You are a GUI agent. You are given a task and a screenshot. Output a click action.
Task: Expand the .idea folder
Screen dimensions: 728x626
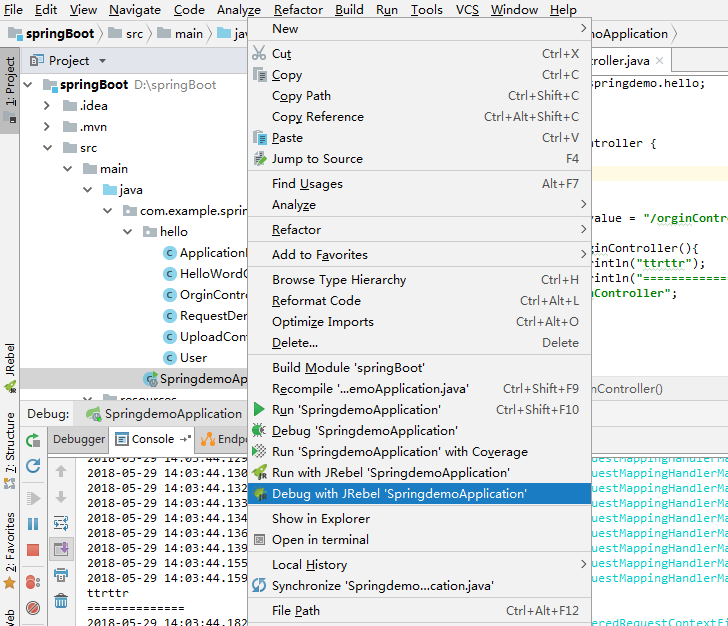click(x=46, y=105)
